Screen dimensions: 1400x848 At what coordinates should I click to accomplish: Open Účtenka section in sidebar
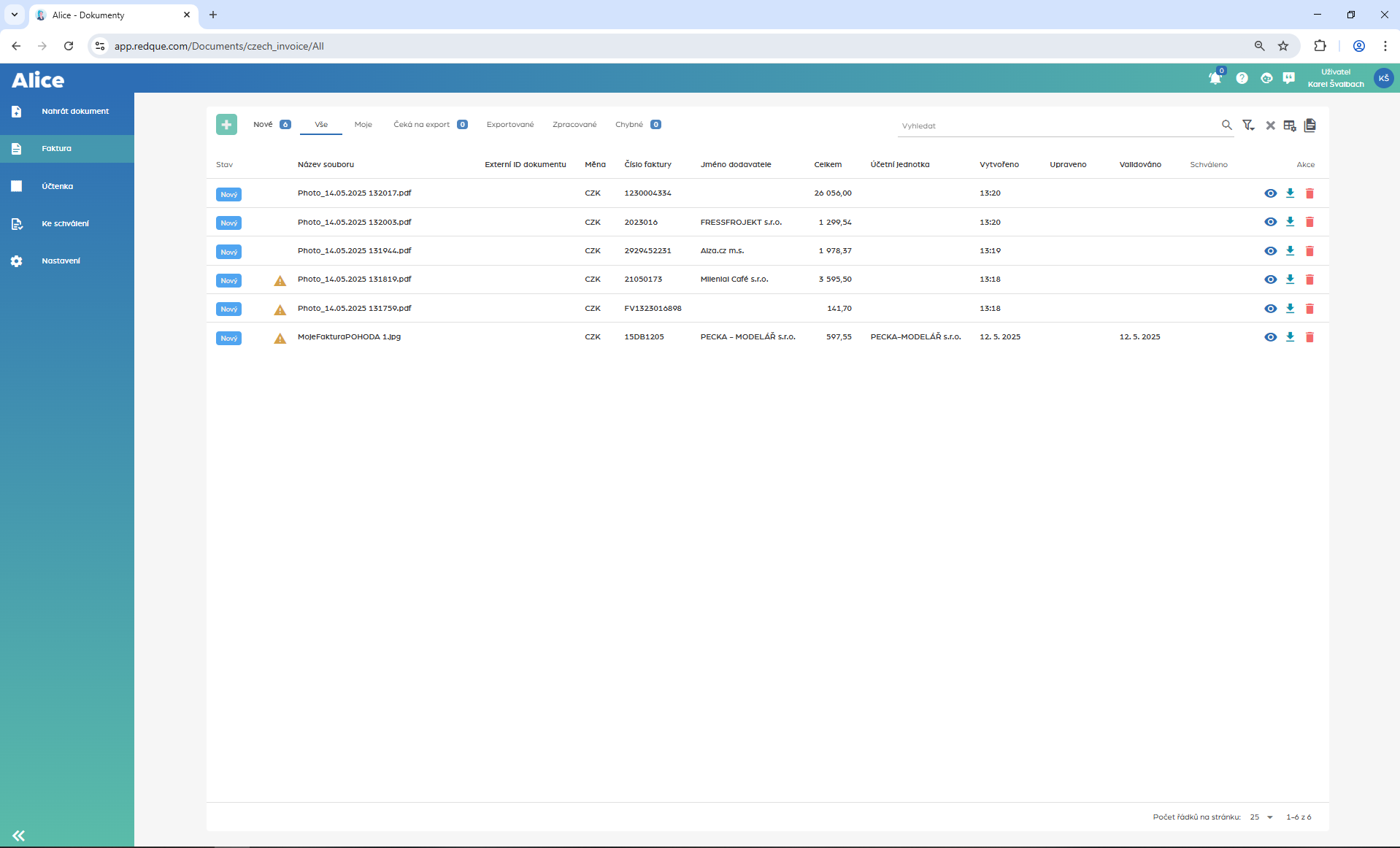coord(67,186)
